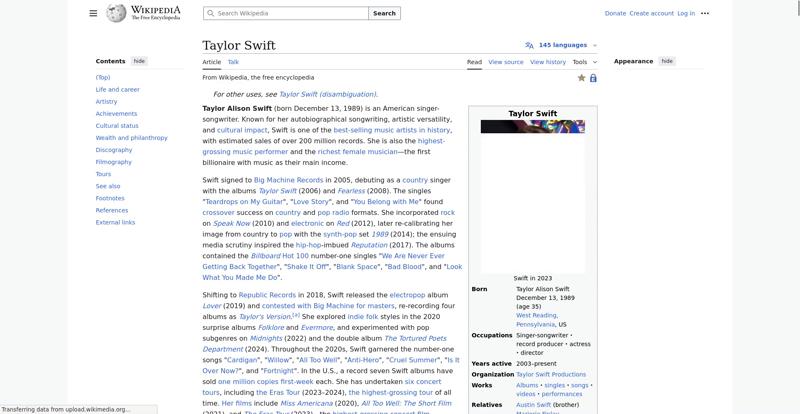Click the Wikipedia globe logo

tap(116, 13)
